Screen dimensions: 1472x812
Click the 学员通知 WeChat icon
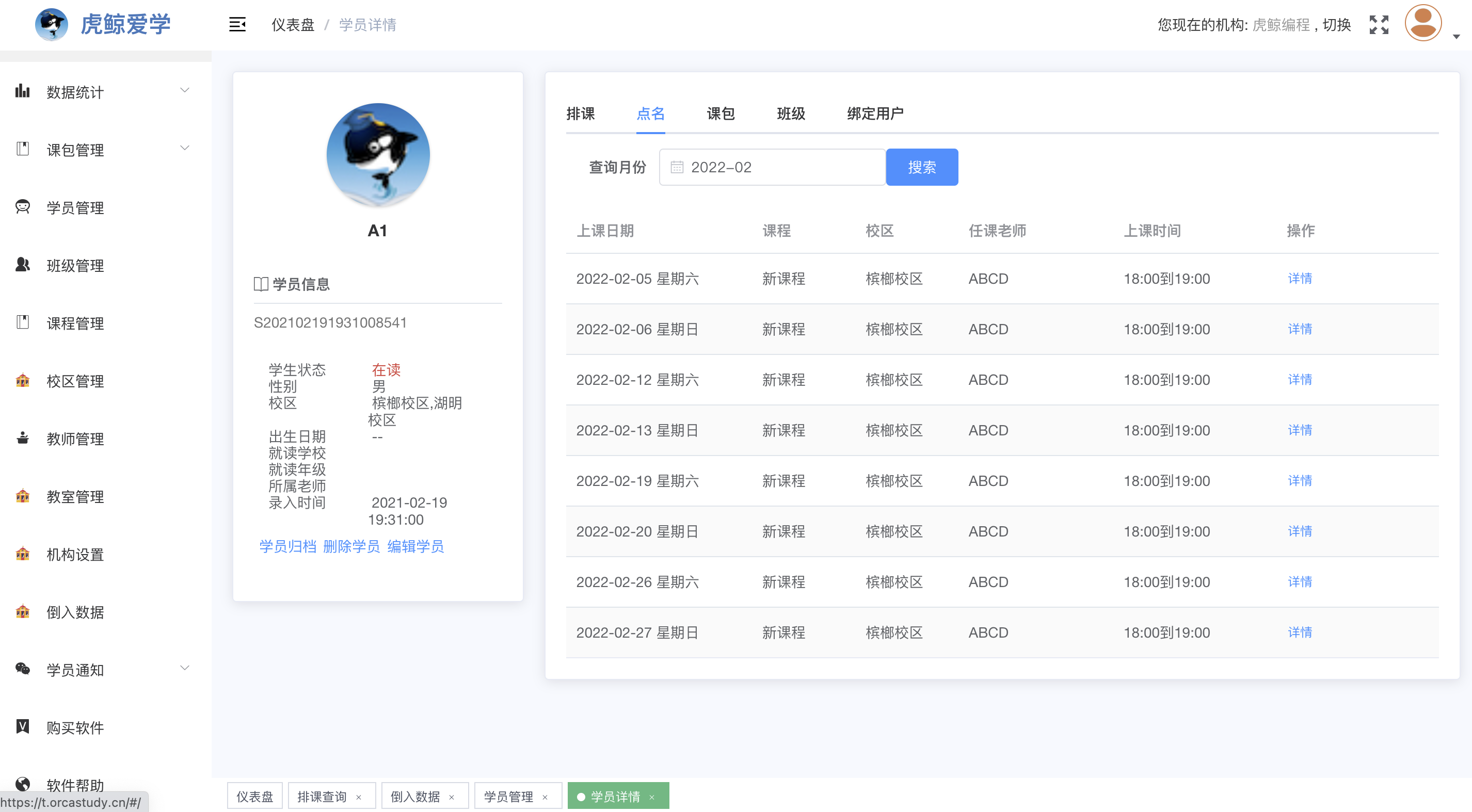(22, 669)
